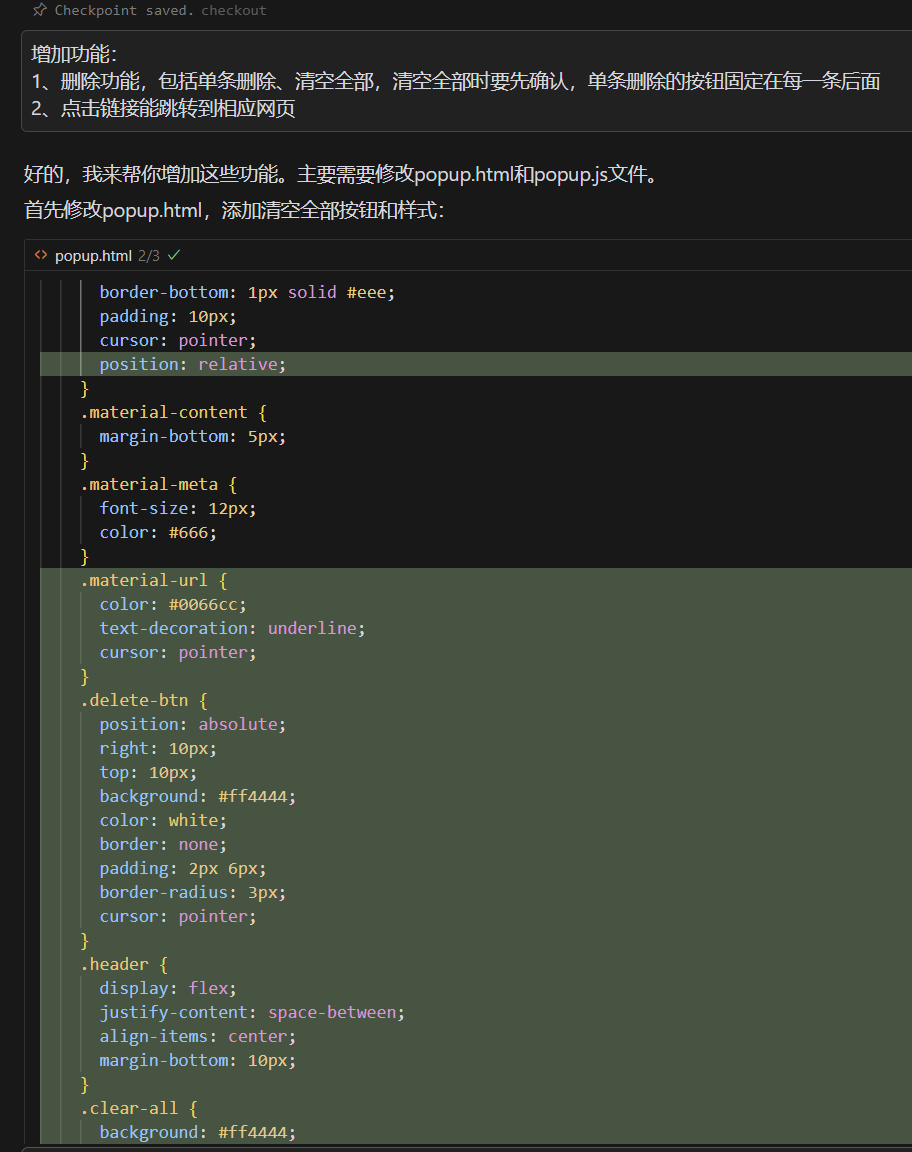Click the .clear-all selector line
This screenshot has width=912, height=1152.
coord(139,1108)
